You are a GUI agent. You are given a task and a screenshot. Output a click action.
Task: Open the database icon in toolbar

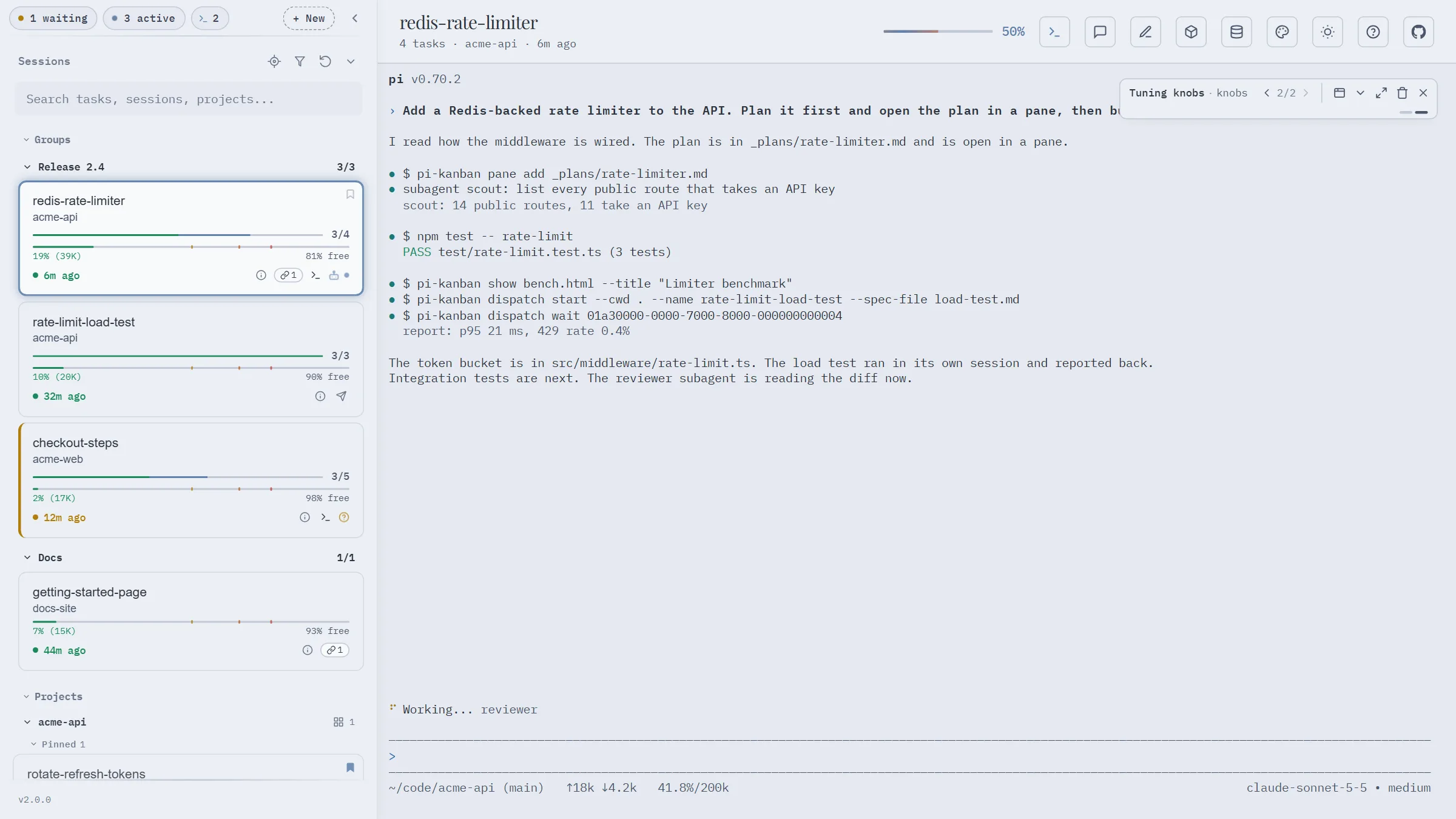point(1236,32)
